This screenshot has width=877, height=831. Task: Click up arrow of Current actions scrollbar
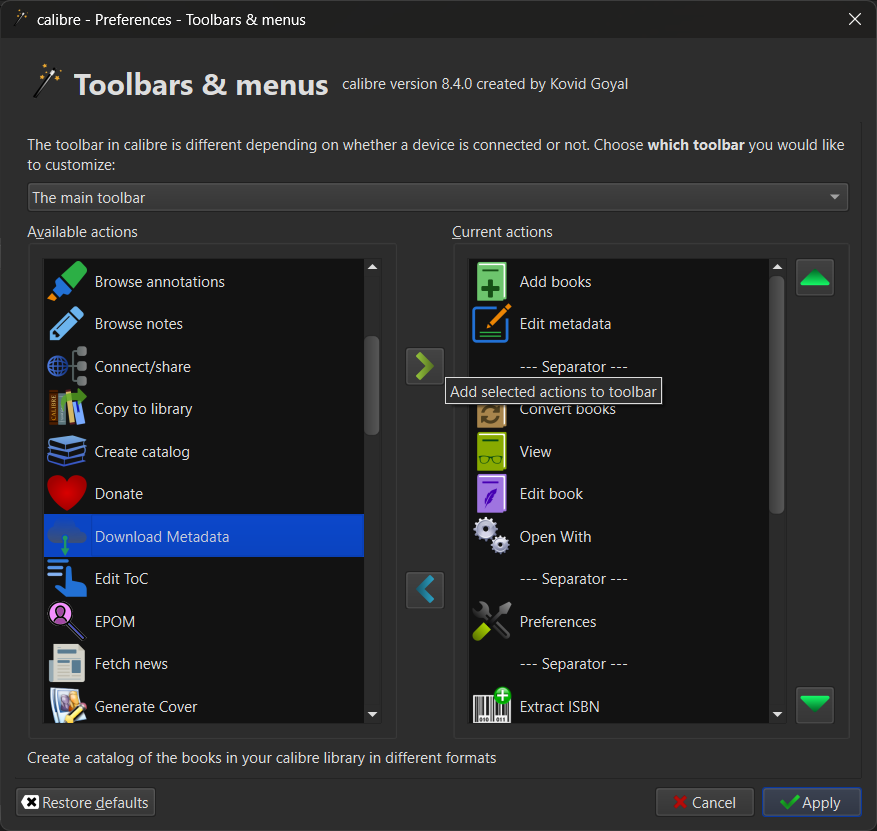click(x=777, y=267)
